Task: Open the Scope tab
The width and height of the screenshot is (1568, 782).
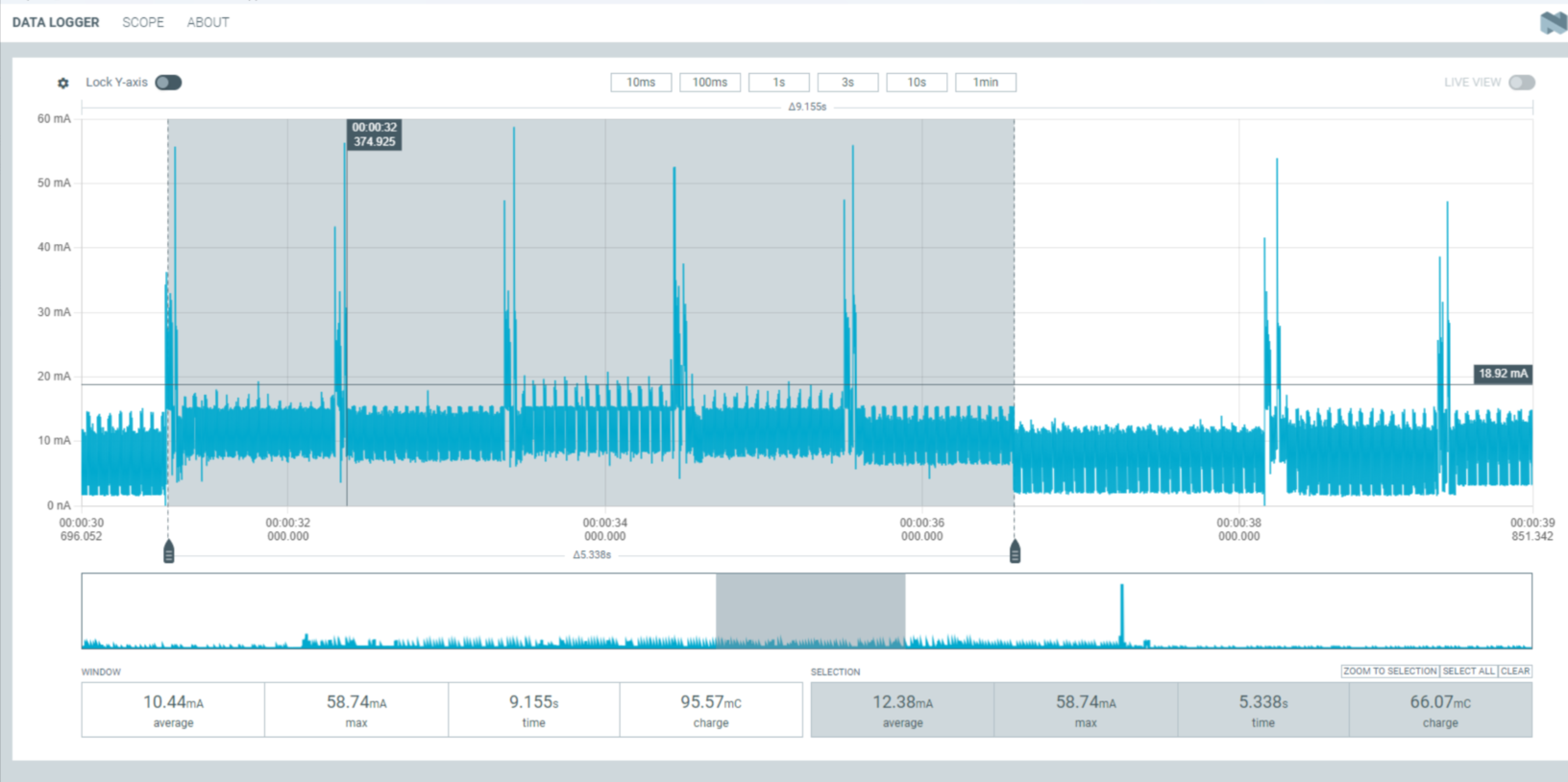Action: click(x=143, y=22)
